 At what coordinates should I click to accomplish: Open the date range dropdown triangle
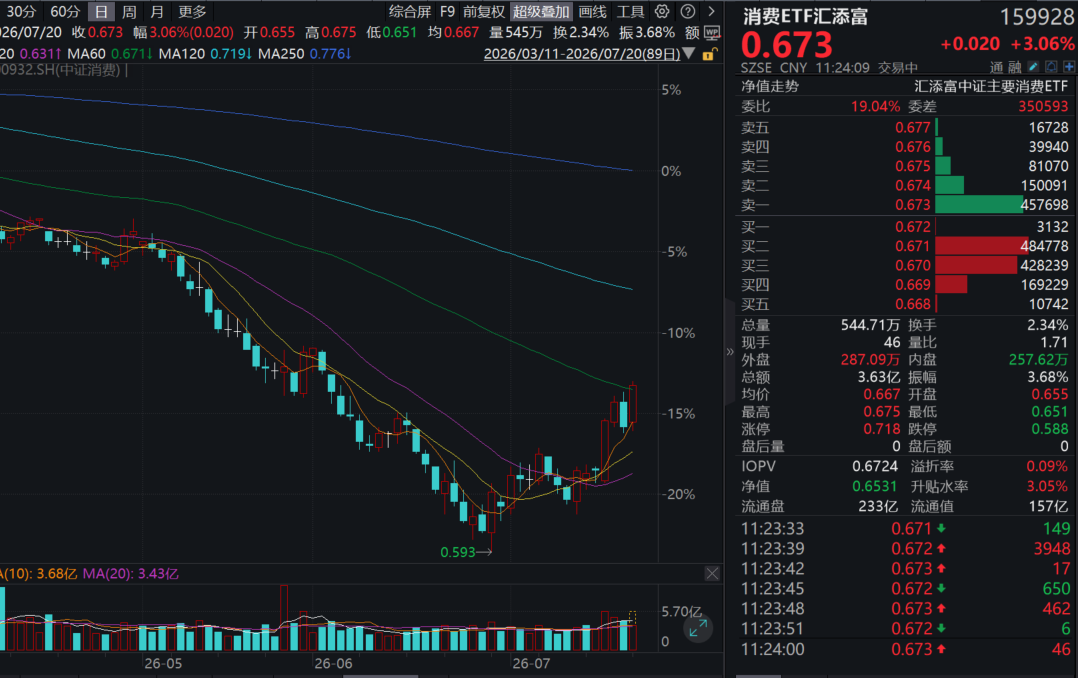coord(689,54)
